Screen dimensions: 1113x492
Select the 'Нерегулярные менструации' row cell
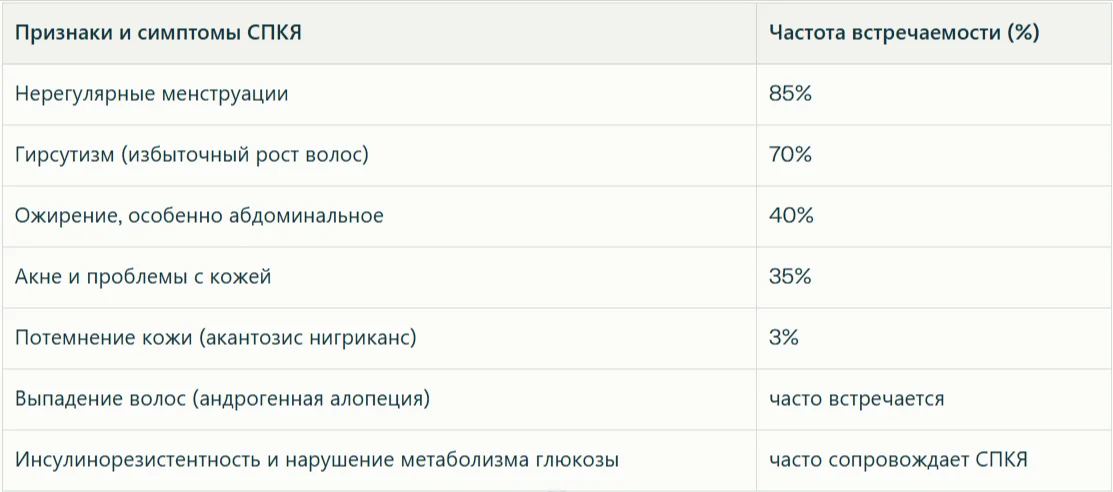tap(152, 95)
